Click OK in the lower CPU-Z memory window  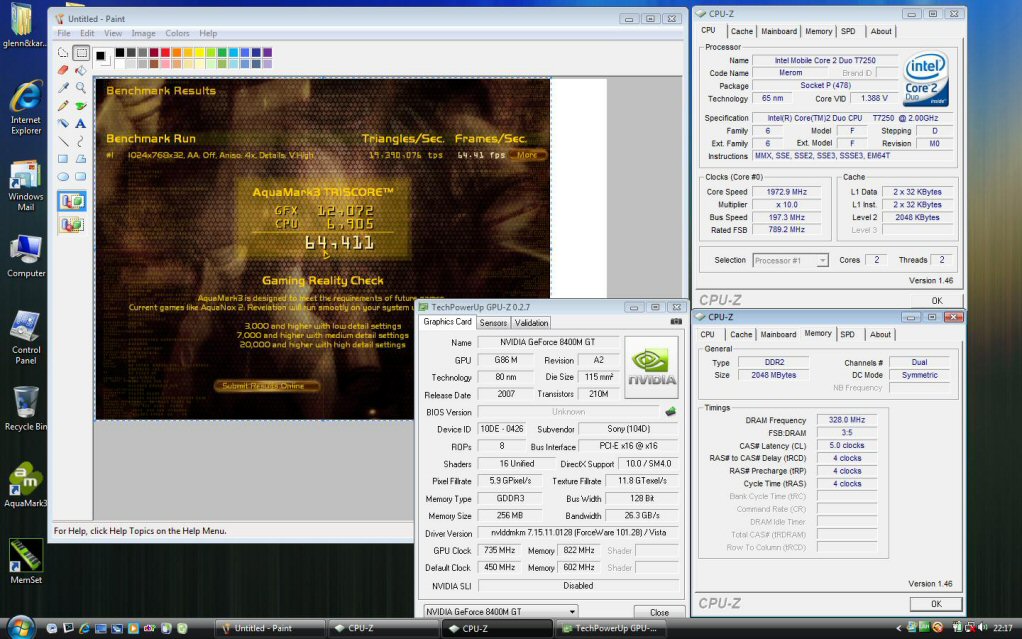point(936,604)
